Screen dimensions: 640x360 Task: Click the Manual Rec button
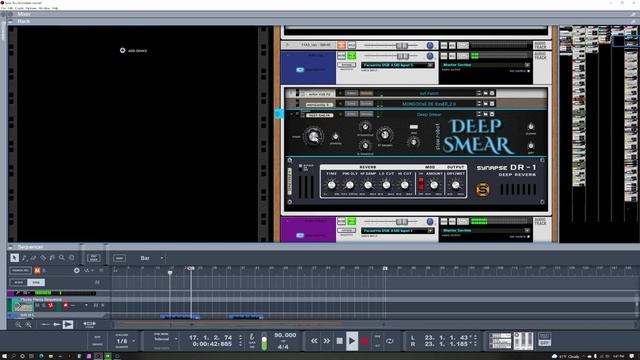pos(20,270)
